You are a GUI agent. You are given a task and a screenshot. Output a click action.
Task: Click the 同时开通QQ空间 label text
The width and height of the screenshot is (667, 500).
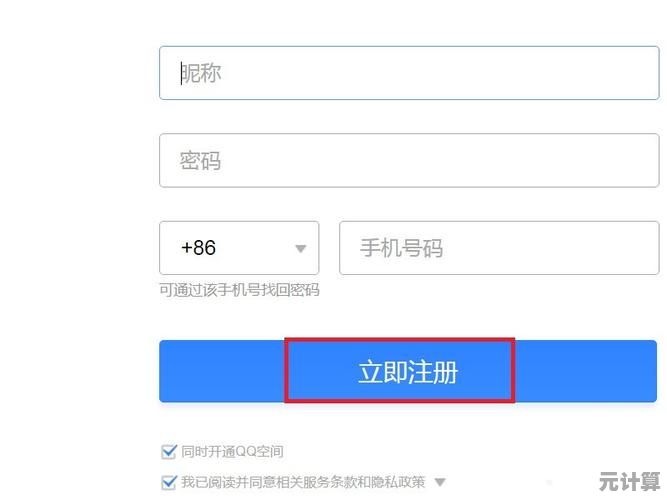[x=232, y=451]
